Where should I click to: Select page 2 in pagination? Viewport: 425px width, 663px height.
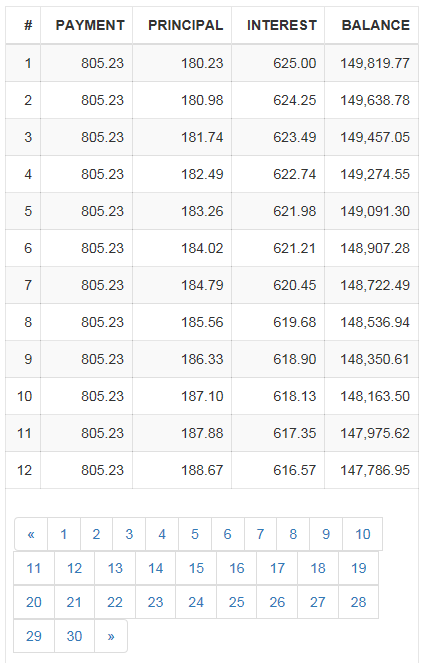point(96,534)
